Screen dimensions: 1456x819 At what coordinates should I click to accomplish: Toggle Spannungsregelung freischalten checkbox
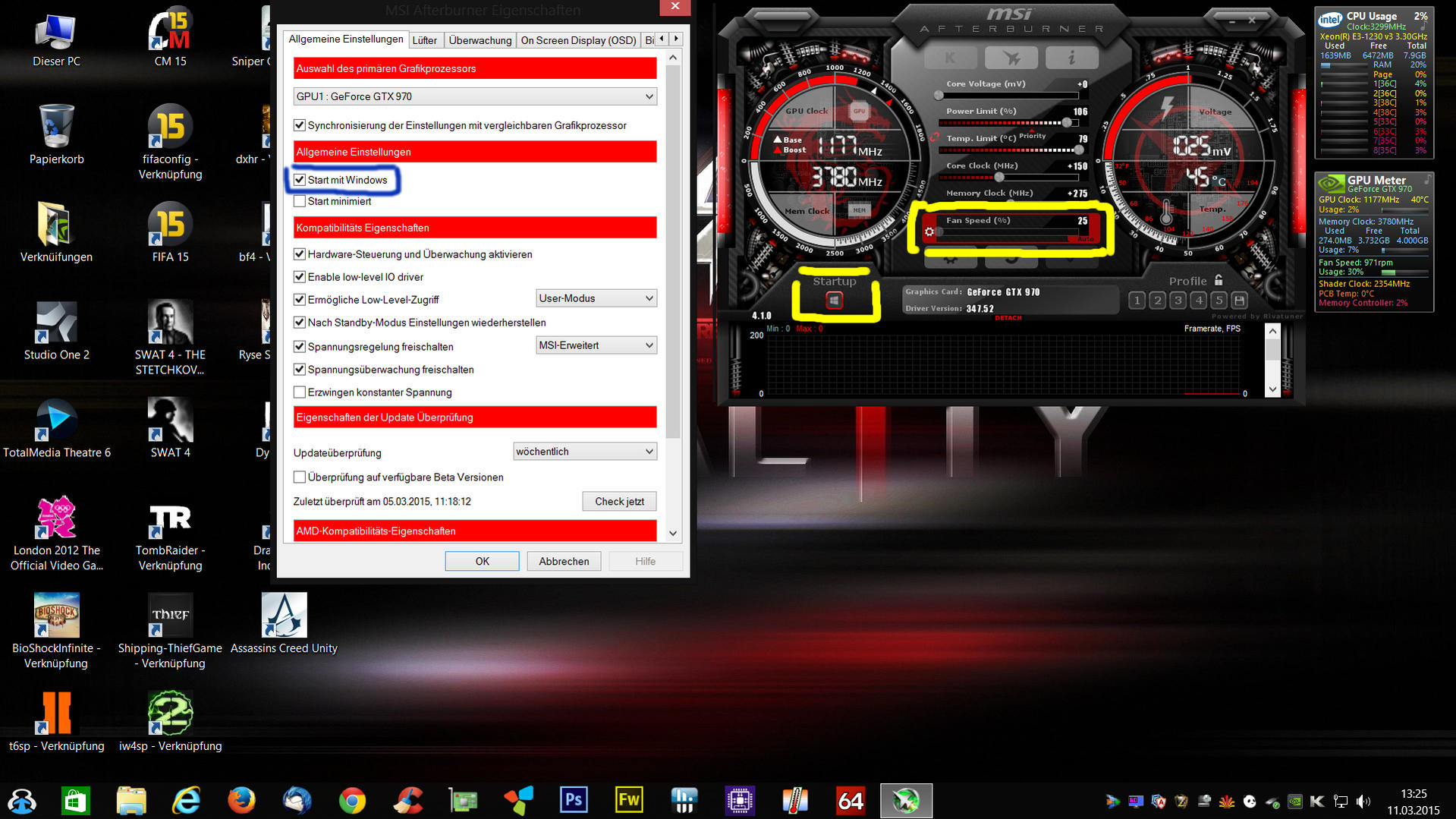300,347
